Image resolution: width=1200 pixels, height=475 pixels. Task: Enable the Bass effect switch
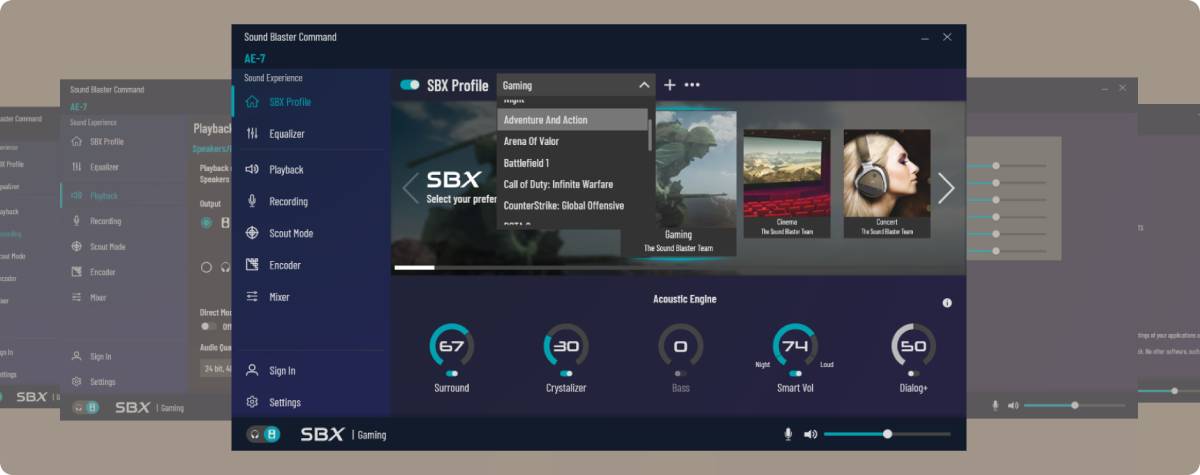coord(680,373)
